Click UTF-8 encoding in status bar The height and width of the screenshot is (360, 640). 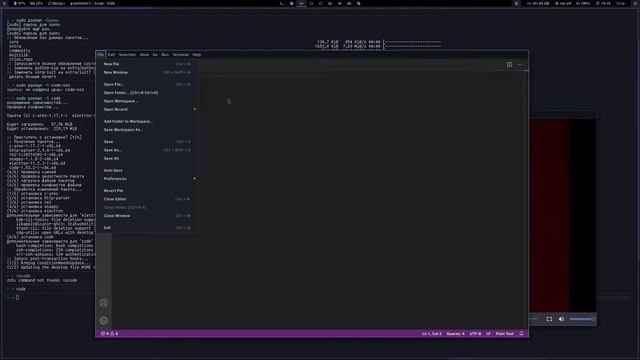[475, 333]
